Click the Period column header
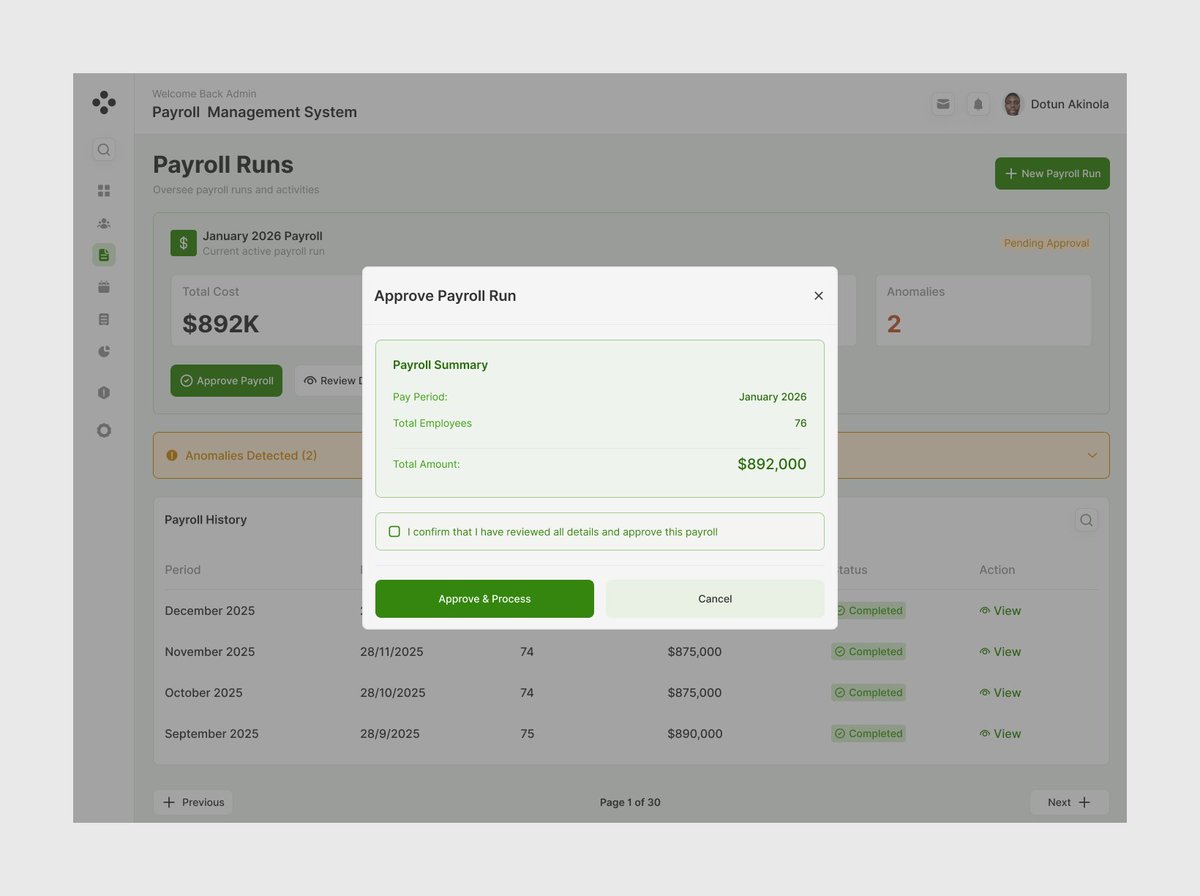 pos(183,570)
